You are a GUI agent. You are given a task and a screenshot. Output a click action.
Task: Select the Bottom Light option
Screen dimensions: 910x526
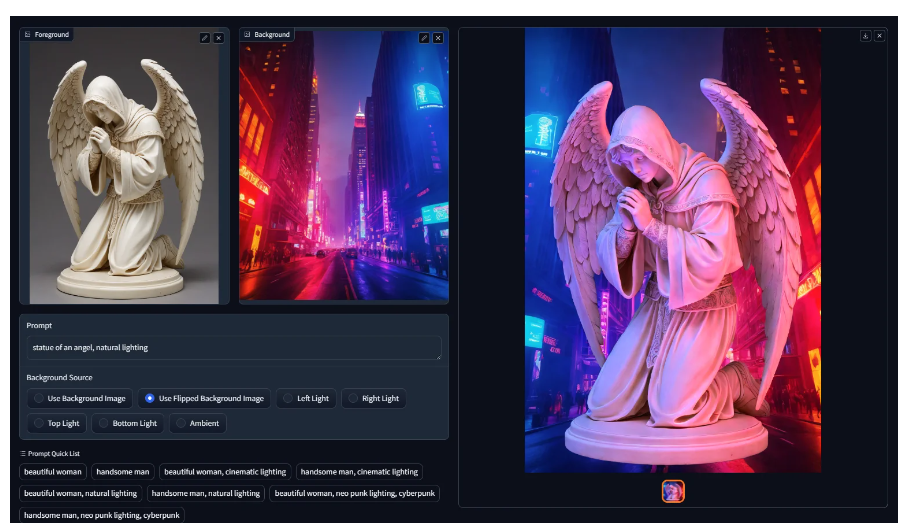click(127, 423)
